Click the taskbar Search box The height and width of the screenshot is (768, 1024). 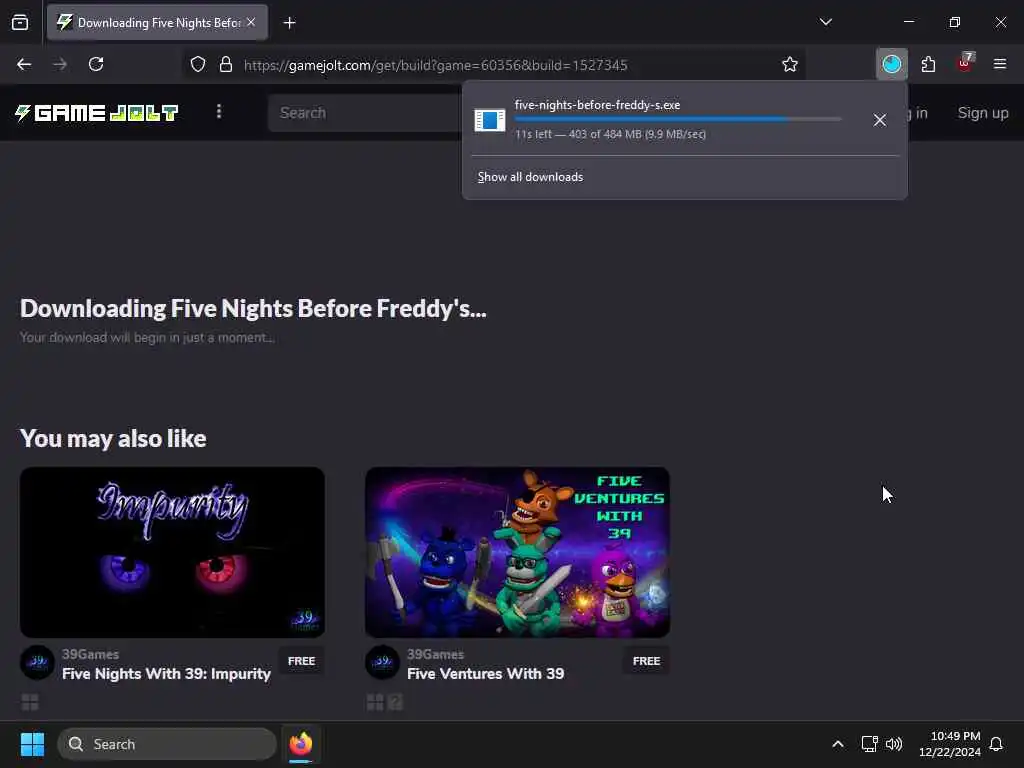tap(167, 744)
